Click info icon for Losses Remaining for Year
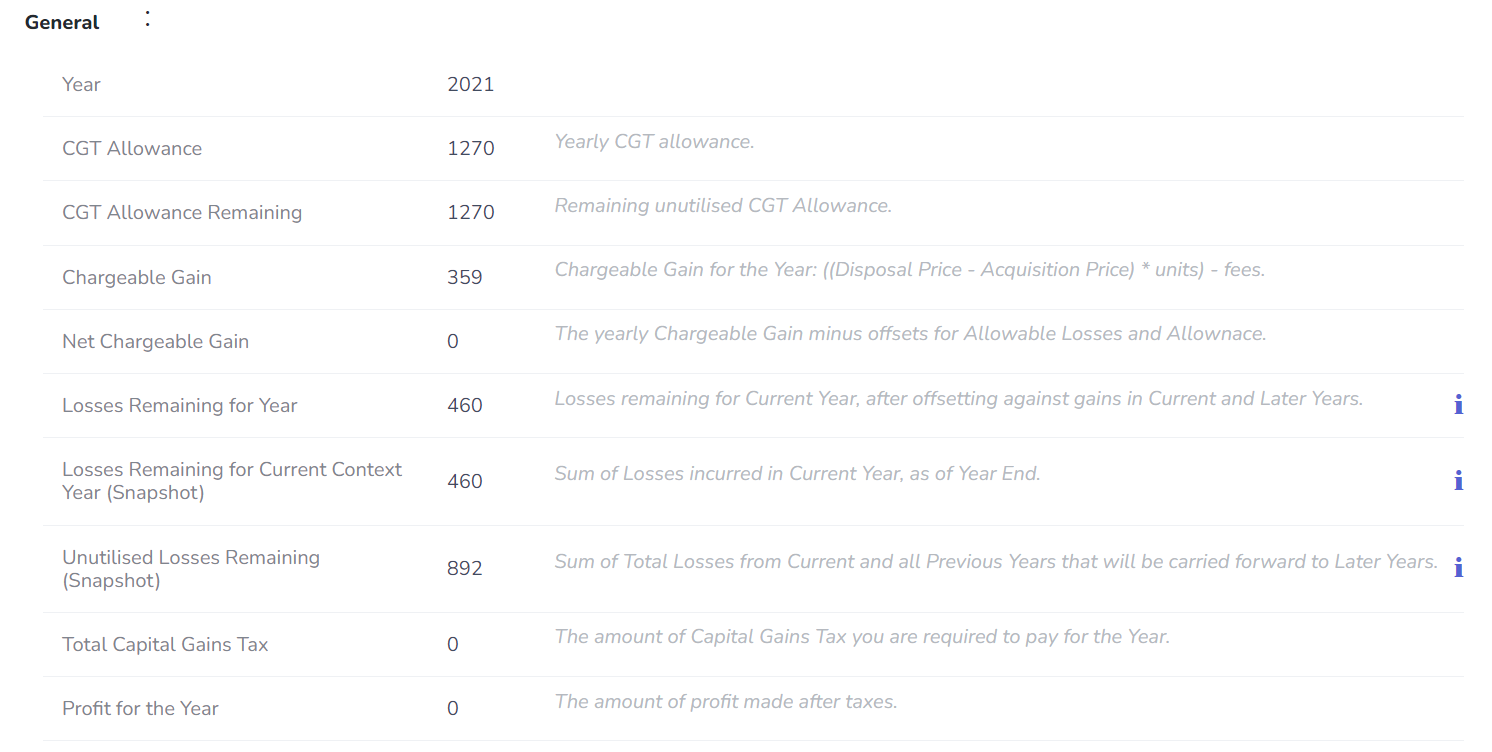 [x=1458, y=405]
